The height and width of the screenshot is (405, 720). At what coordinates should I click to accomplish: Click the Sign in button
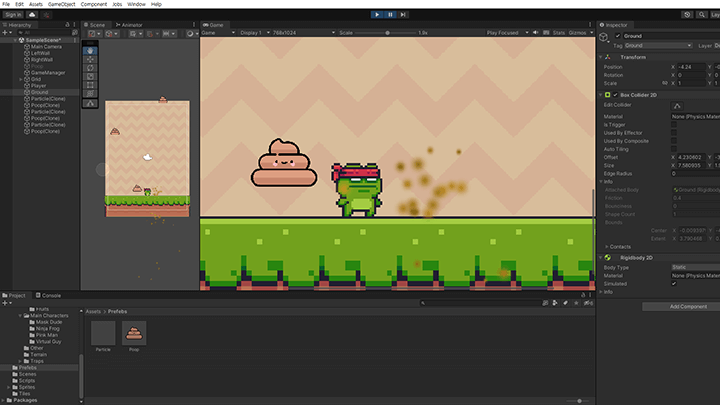tap(13, 15)
